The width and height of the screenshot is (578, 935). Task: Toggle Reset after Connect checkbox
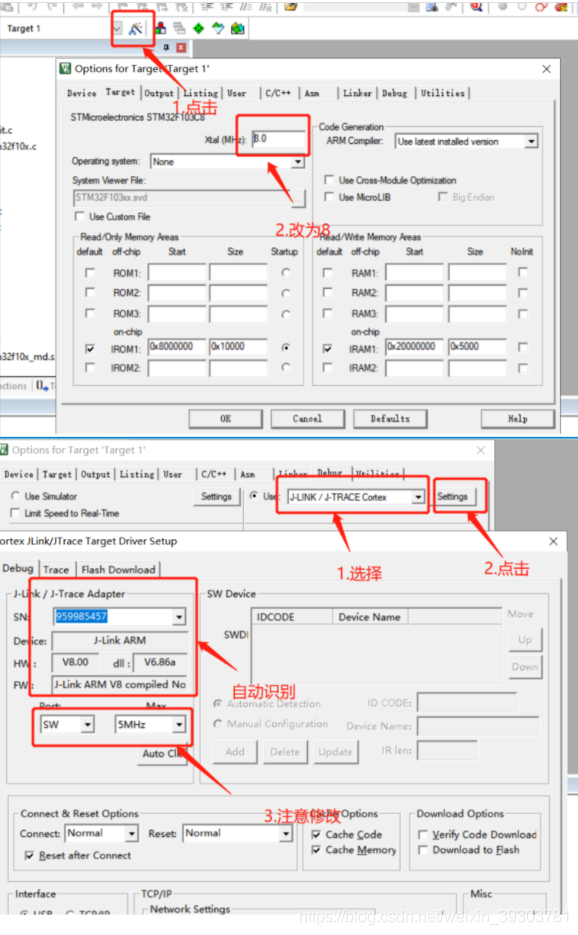29,855
